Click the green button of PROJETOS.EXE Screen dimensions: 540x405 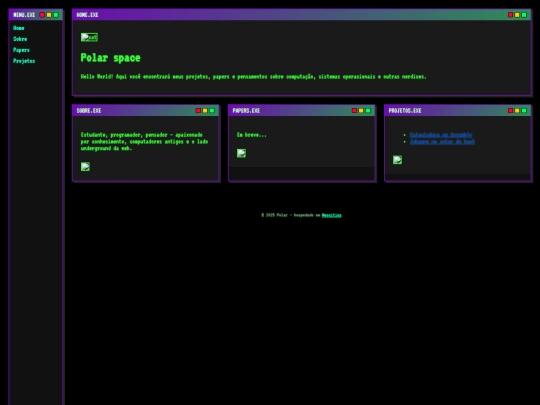click(x=524, y=111)
